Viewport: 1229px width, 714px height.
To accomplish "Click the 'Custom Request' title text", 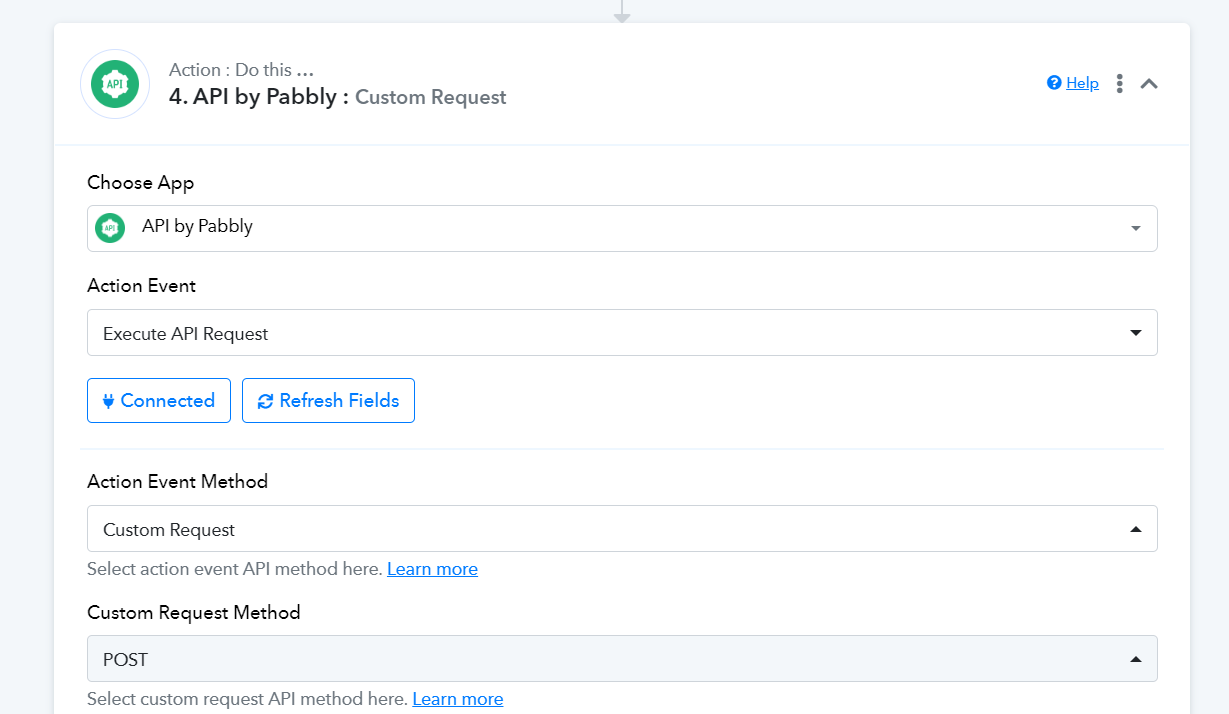I will (431, 97).
